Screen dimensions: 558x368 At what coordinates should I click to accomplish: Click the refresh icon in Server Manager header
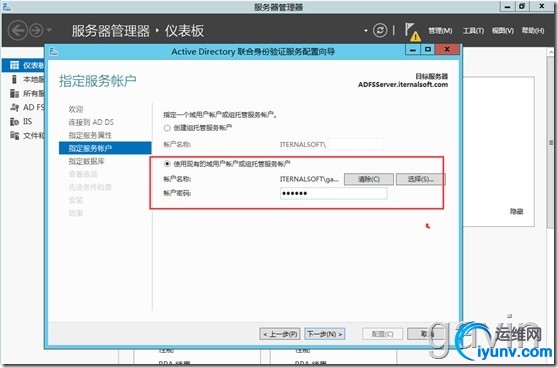point(380,31)
